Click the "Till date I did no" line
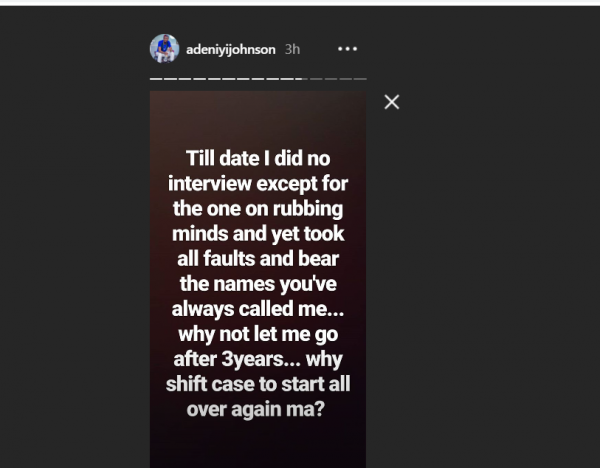 [258, 159]
